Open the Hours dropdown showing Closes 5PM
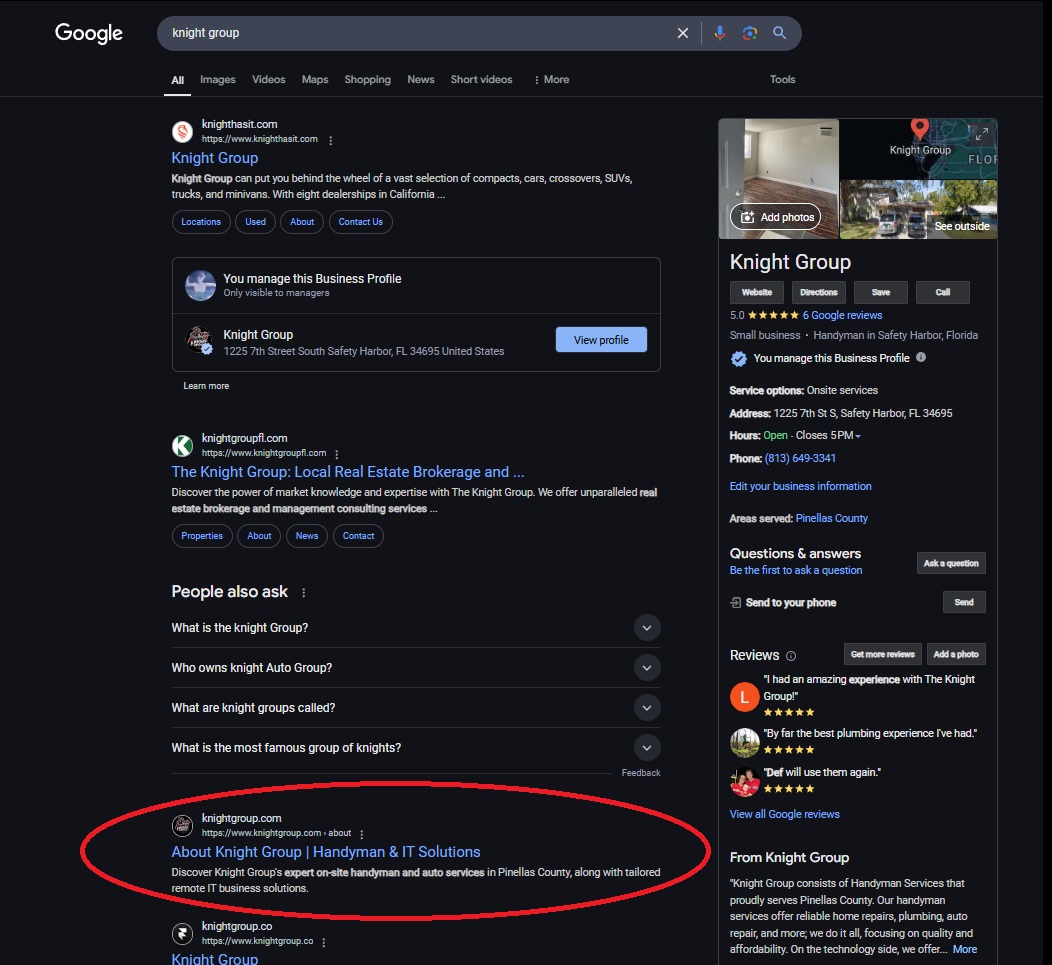The width and height of the screenshot is (1052, 965). 828,436
